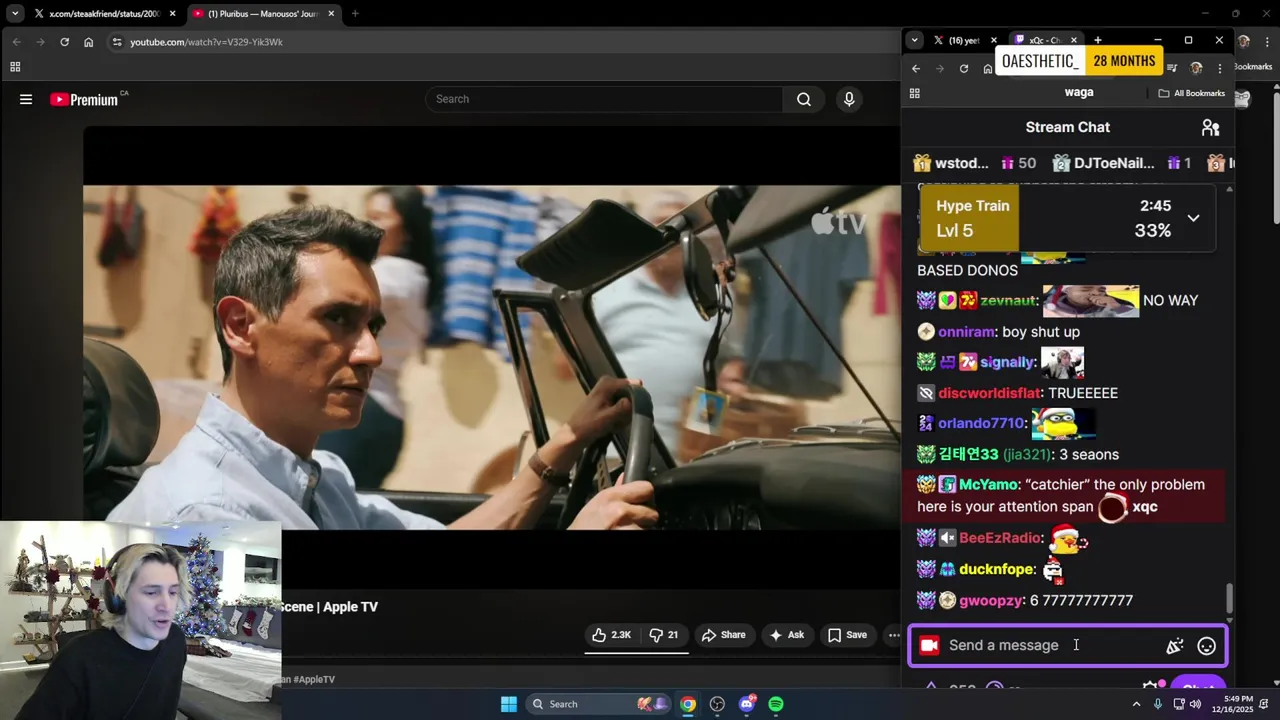
Task: Open the taskbar clock 5:49 PM
Action: pyautogui.click(x=1230, y=704)
